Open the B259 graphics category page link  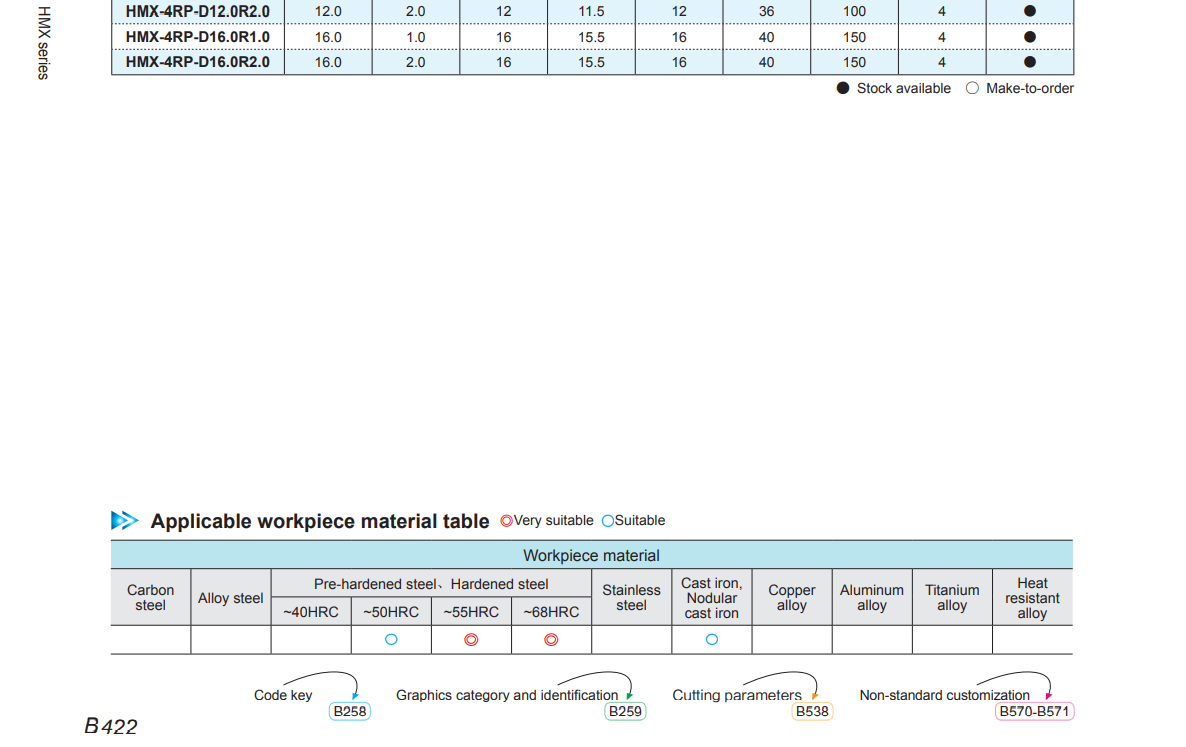(625, 712)
